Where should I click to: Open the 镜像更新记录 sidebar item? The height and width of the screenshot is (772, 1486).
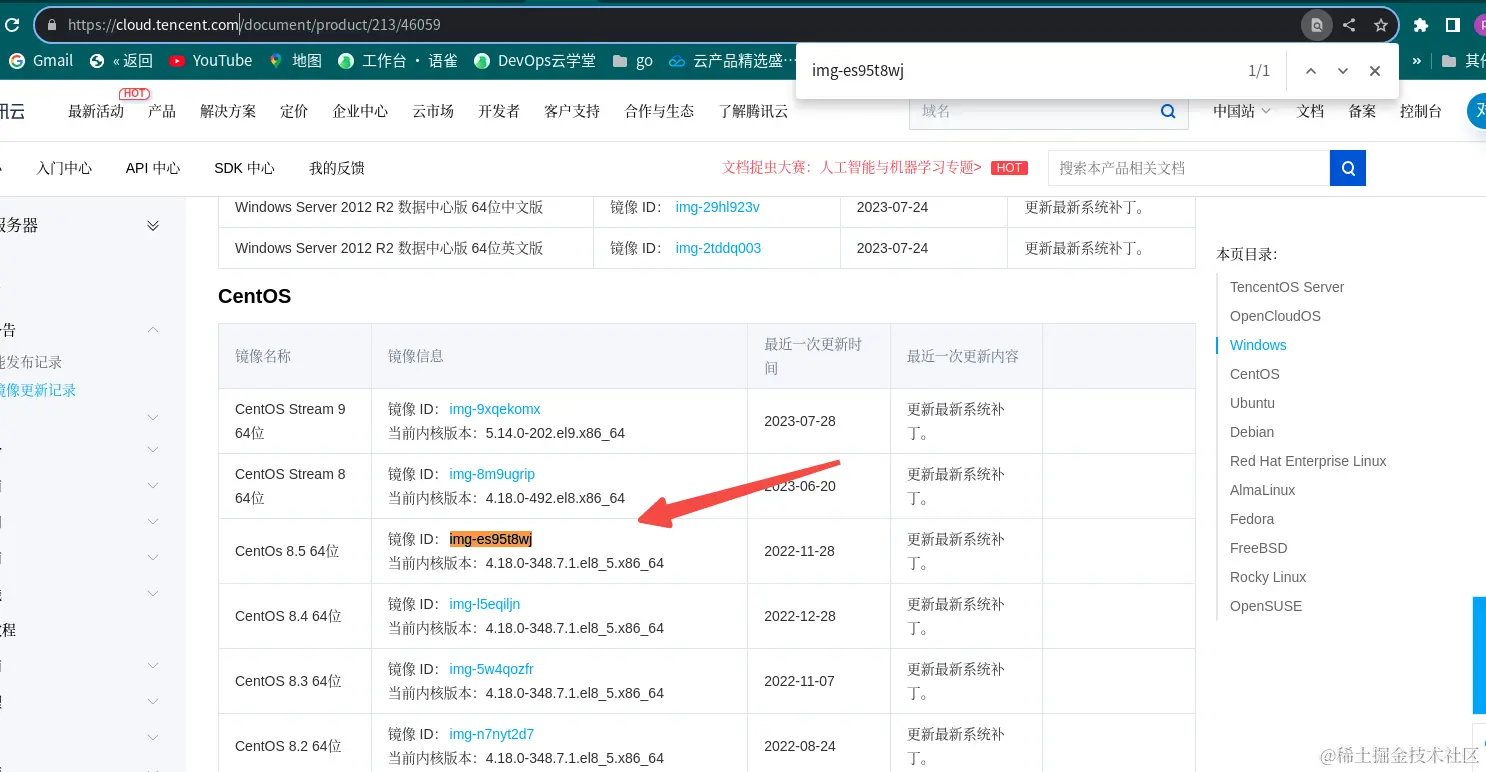tap(38, 390)
